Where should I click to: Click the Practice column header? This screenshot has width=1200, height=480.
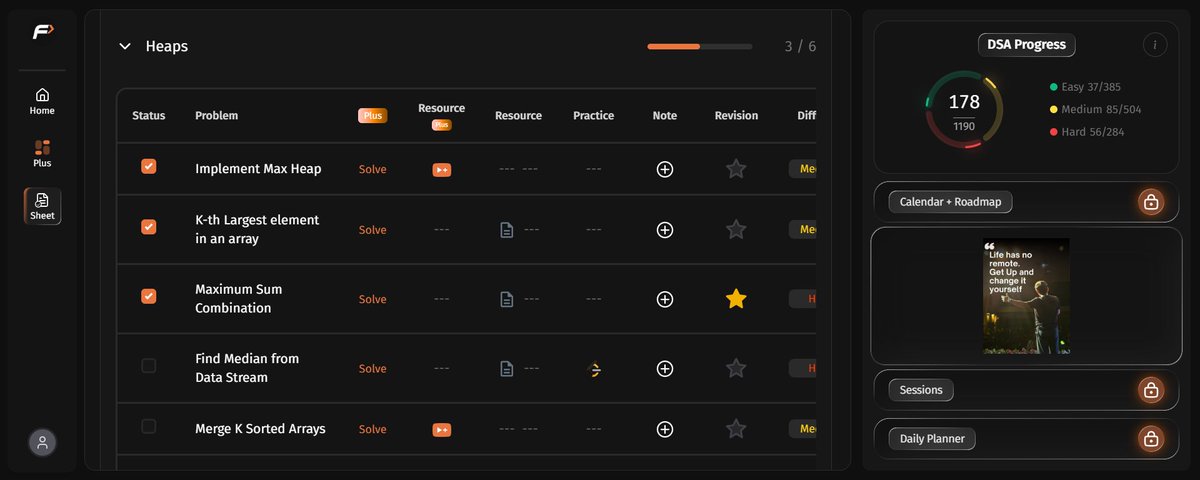pyautogui.click(x=593, y=115)
